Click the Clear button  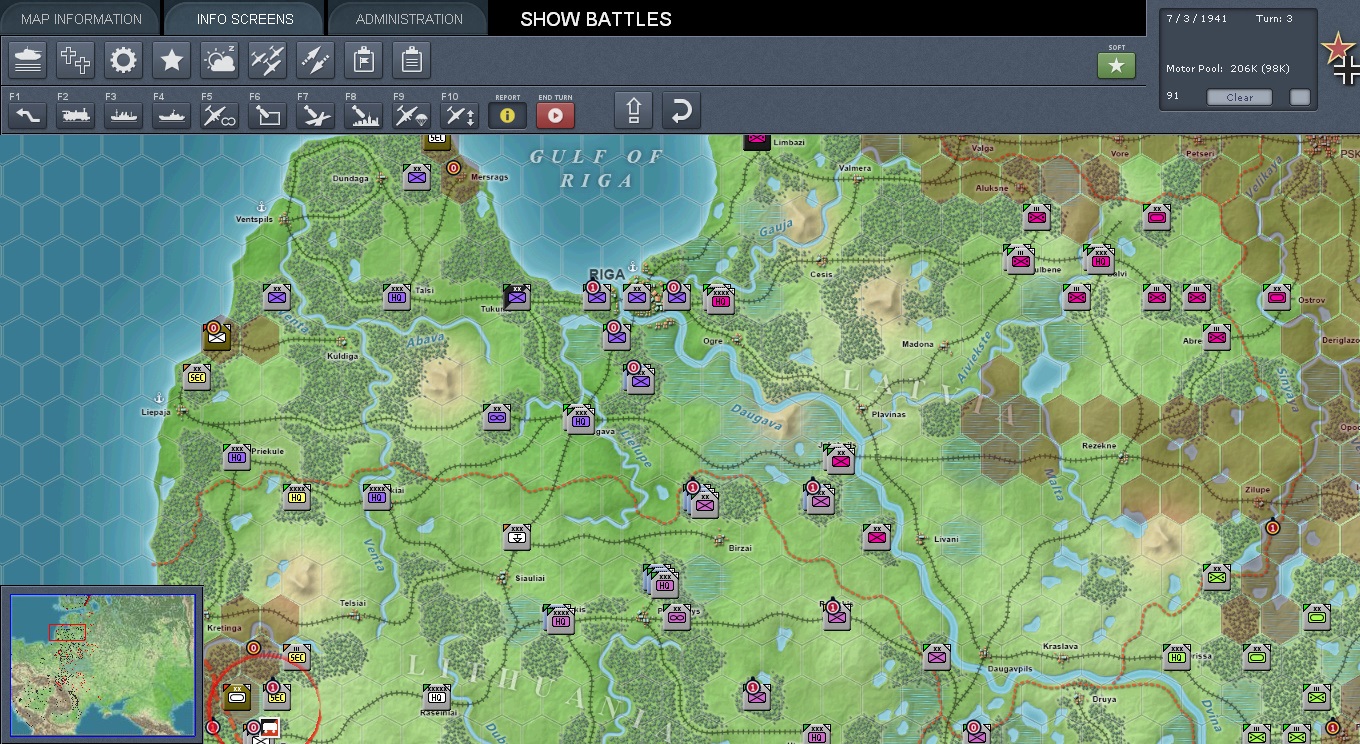1239,97
